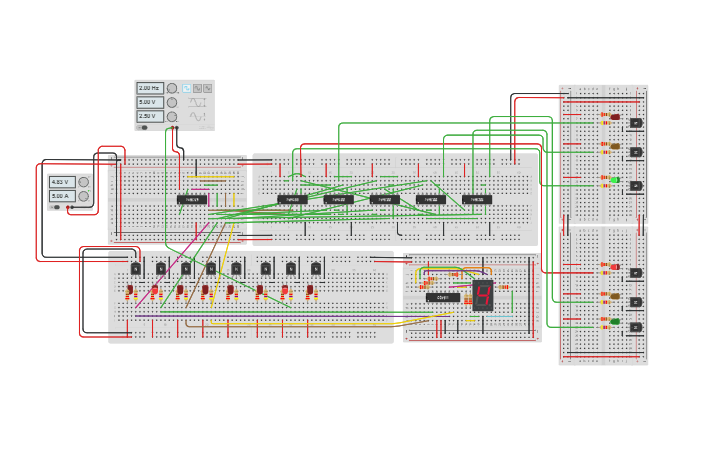Choose the sine waveform on the function generator
This screenshot has height=453, width=725.
pos(197,88)
